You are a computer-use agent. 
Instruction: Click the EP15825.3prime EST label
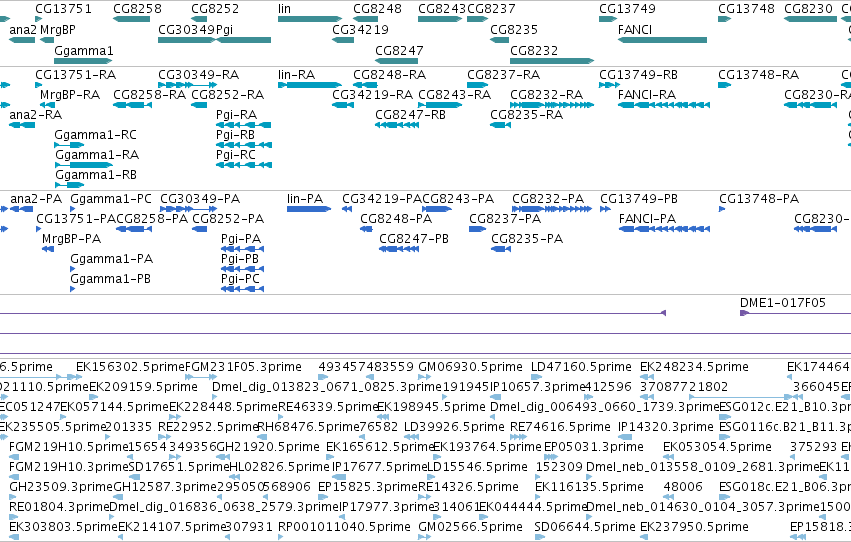click(x=368, y=487)
